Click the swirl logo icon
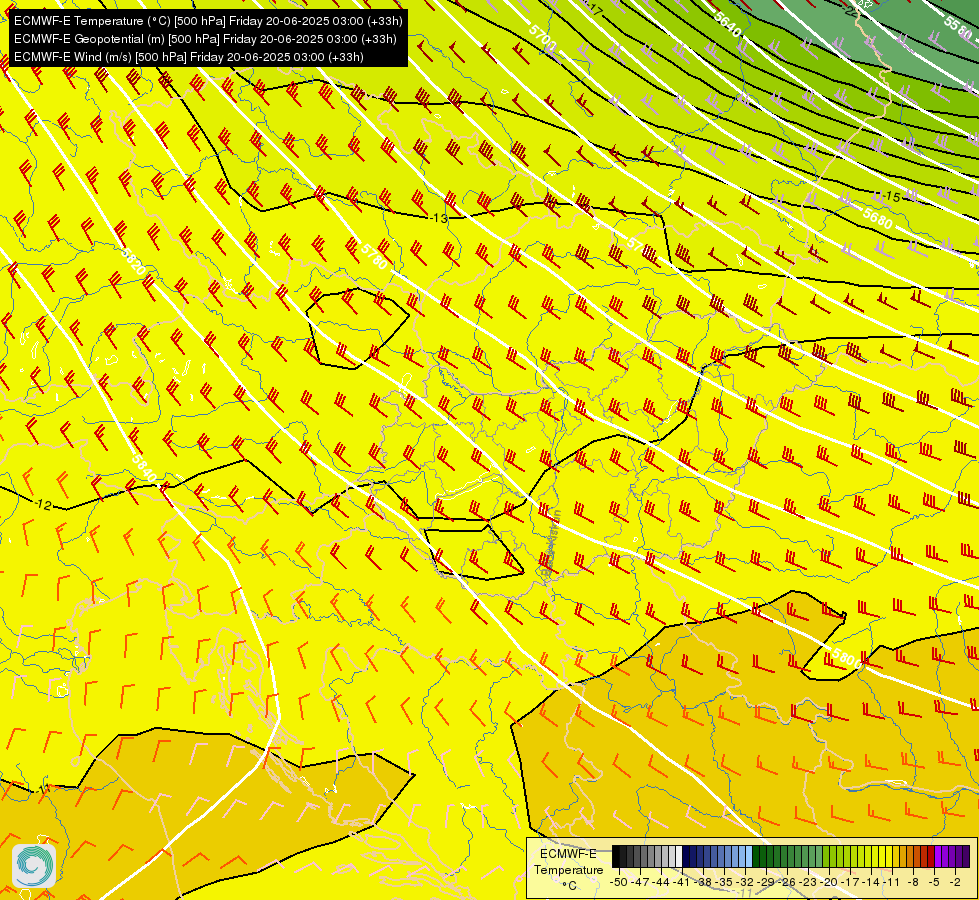Viewport: 979px width, 900px height. (34, 866)
